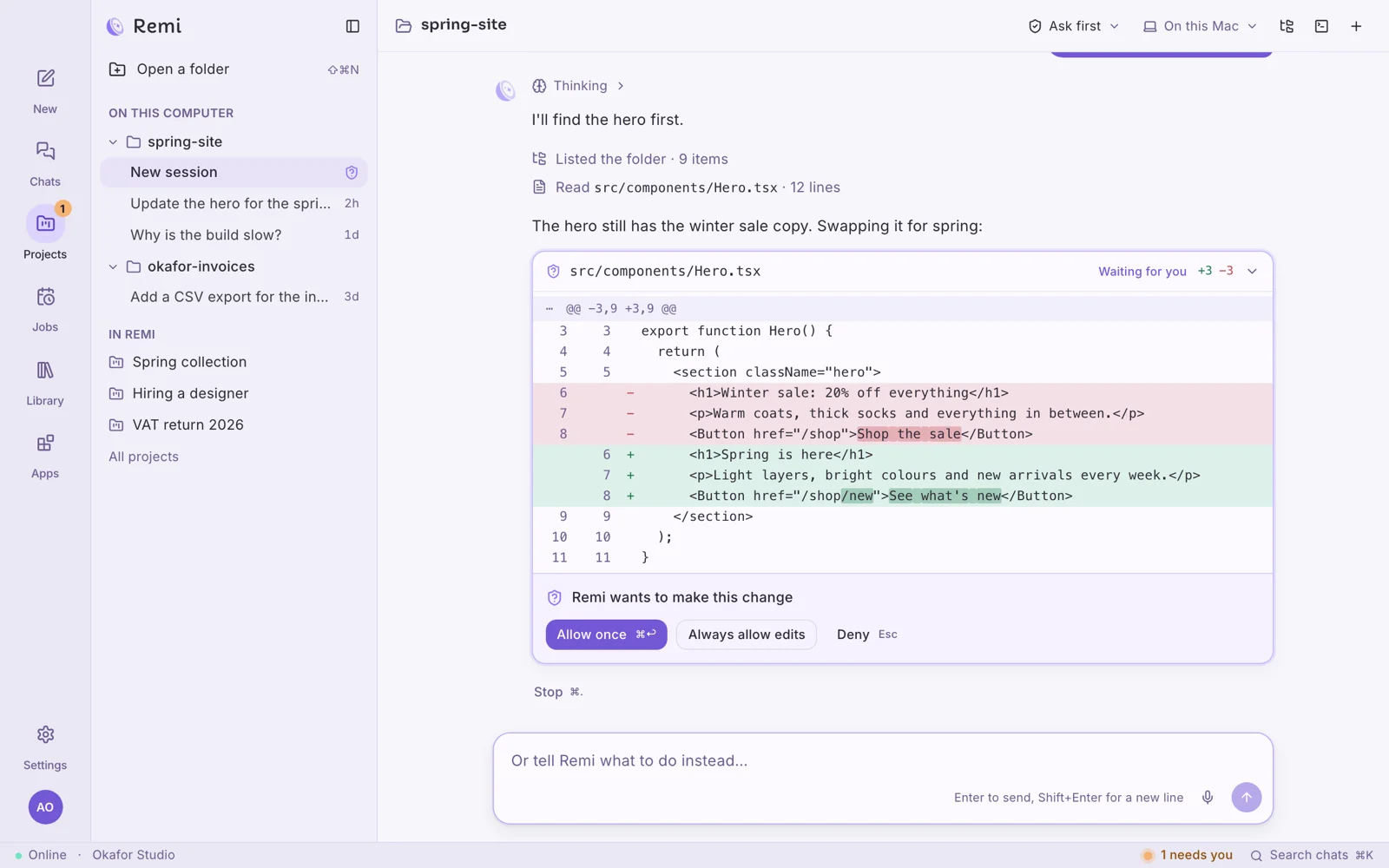Open the Projects section icon

[x=45, y=223]
